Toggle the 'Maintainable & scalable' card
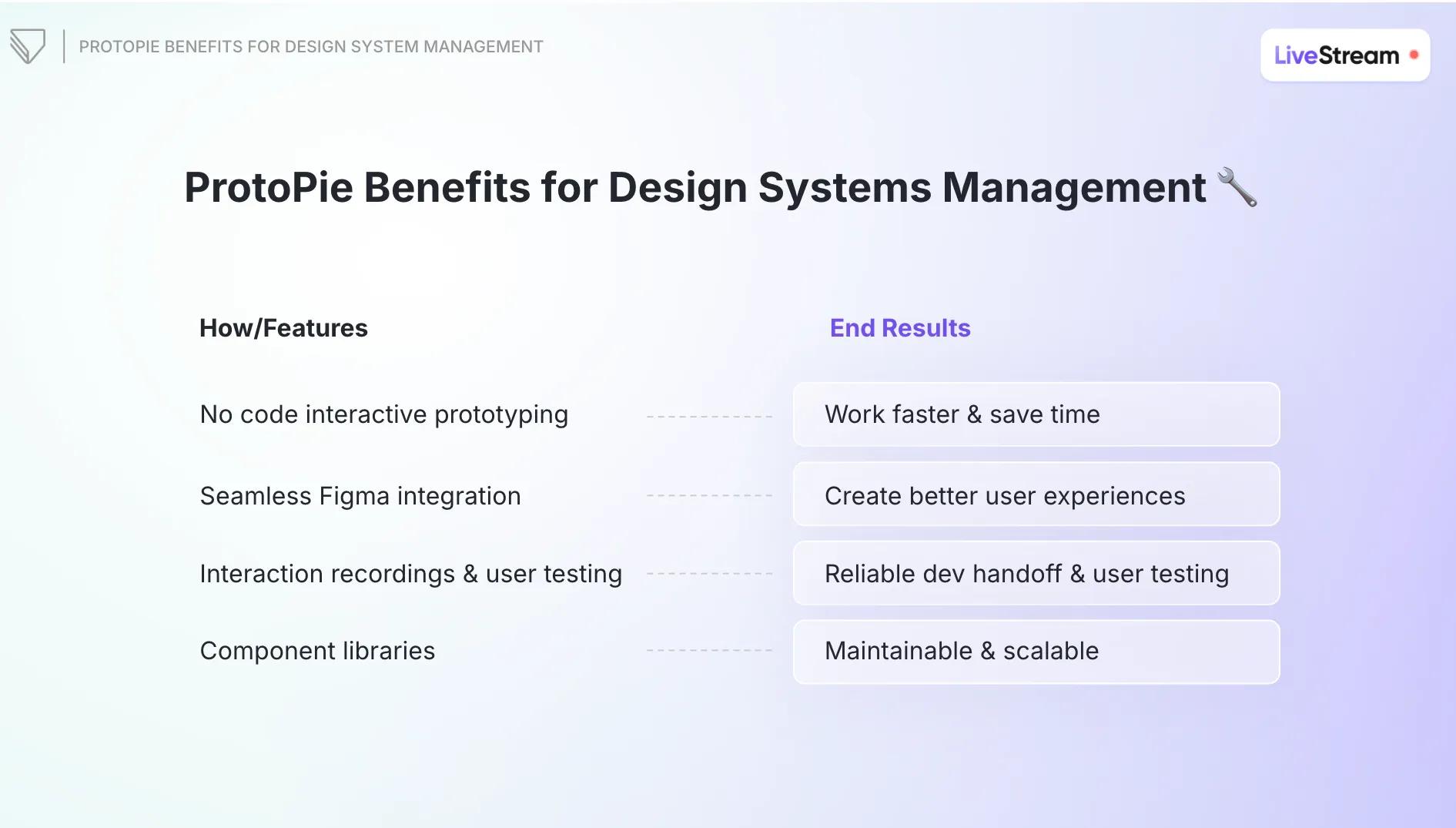The image size is (1456, 828). (1036, 651)
